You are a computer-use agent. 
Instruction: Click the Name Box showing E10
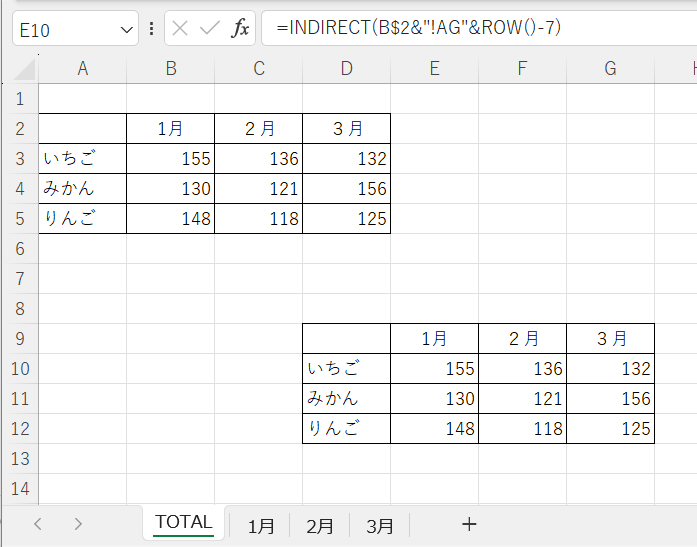tap(60, 30)
